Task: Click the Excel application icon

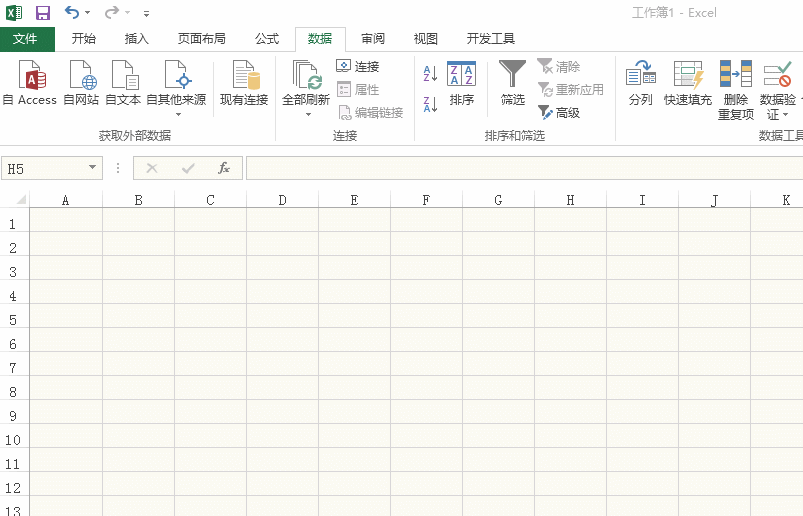Action: [14, 13]
